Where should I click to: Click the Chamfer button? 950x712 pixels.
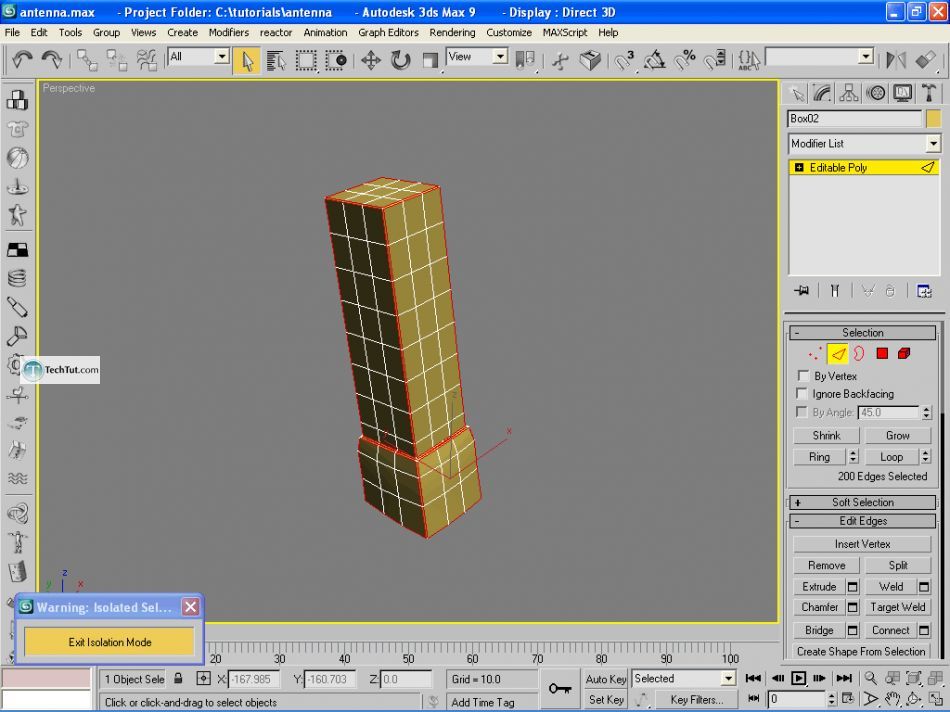(x=820, y=607)
